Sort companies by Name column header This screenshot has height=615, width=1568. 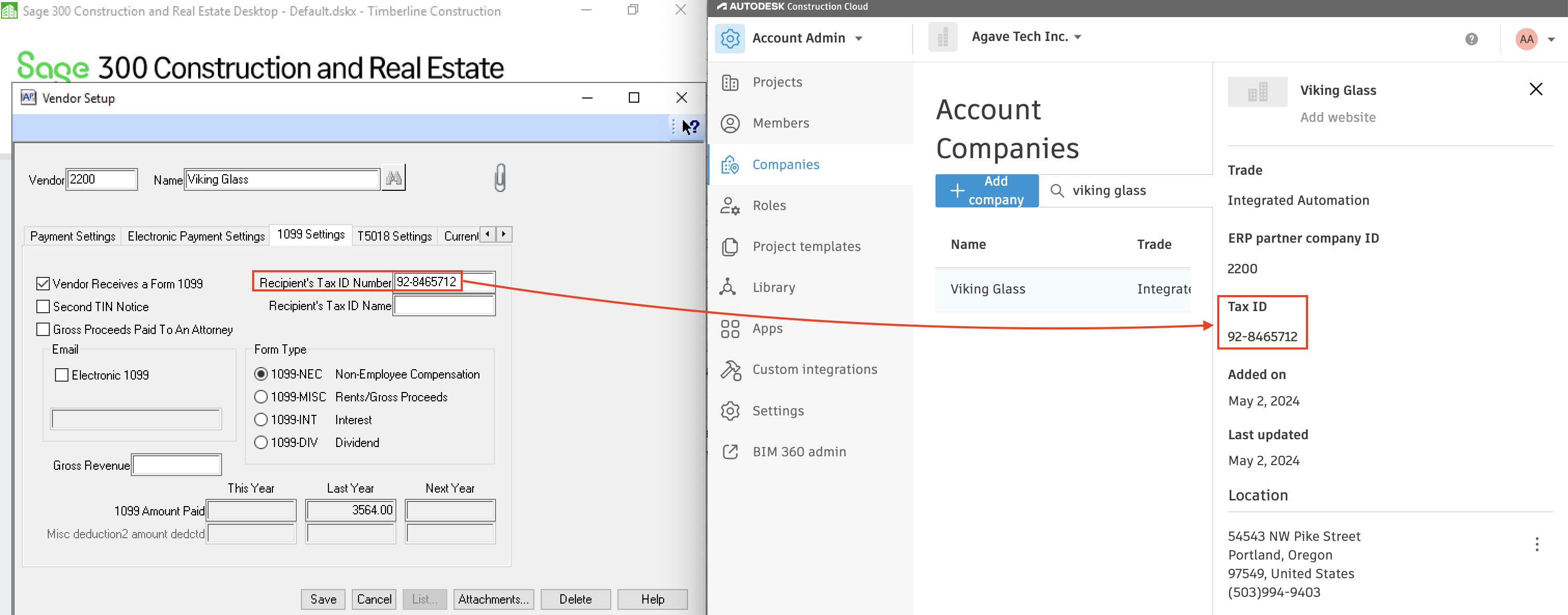point(968,245)
